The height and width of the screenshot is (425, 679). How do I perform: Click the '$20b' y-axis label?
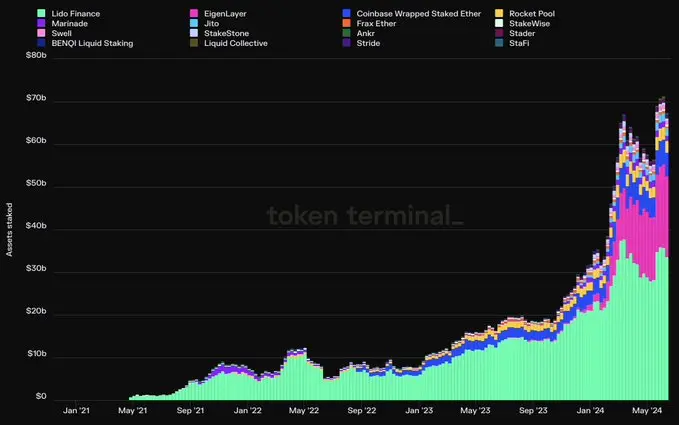36,311
